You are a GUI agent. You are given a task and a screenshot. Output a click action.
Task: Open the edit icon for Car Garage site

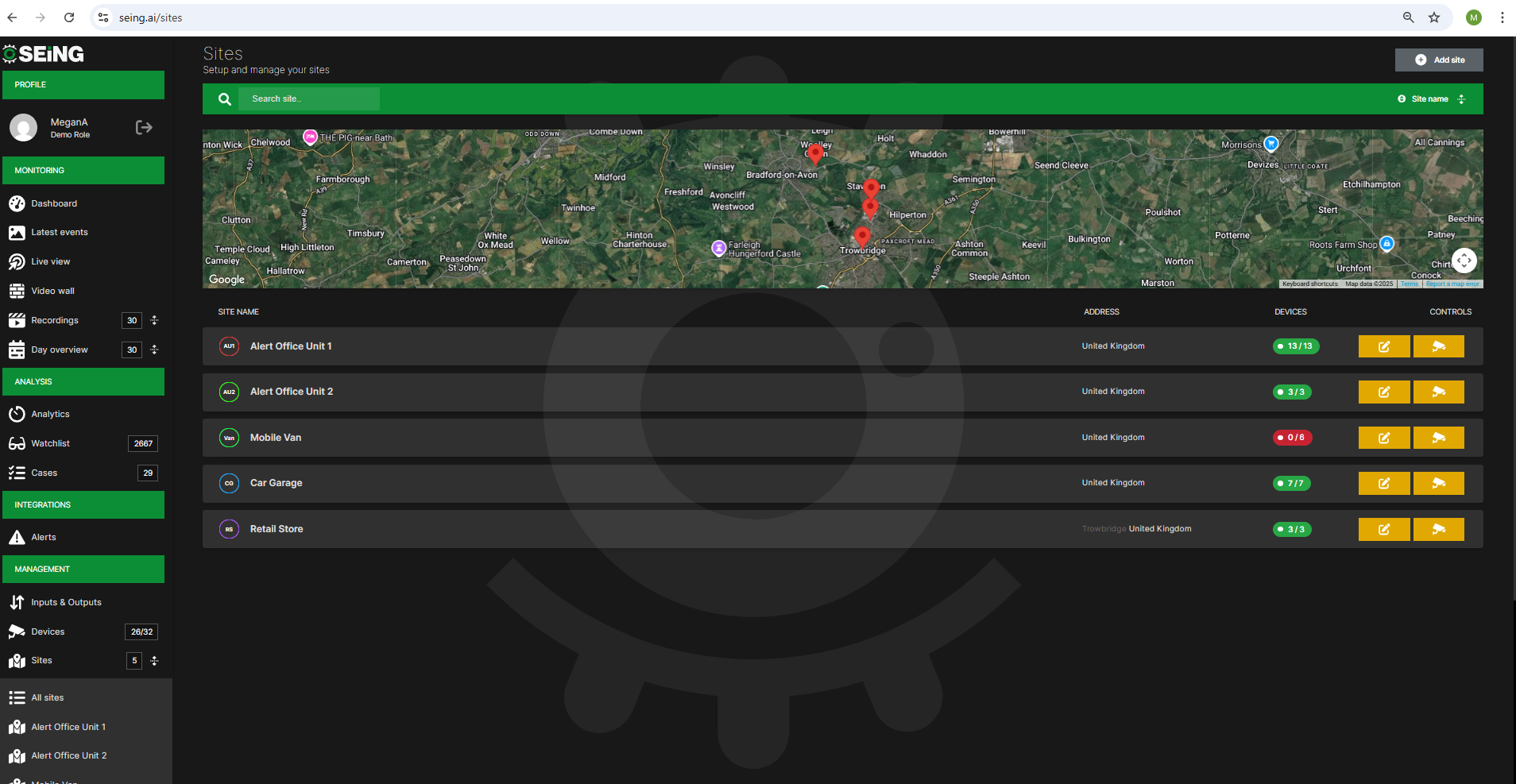[1383, 483]
